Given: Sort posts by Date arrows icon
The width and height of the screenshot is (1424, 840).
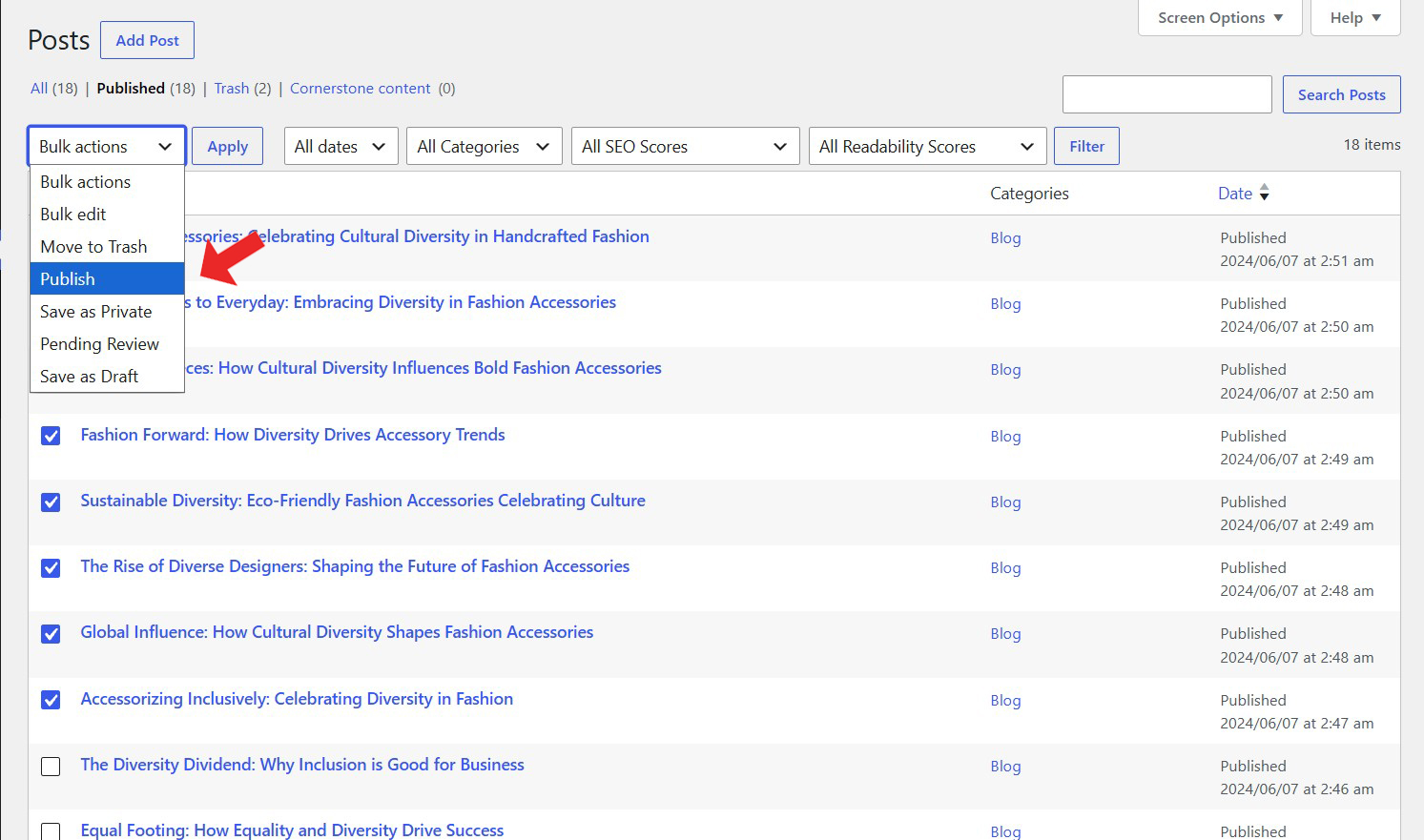Looking at the screenshot, I should (x=1264, y=193).
